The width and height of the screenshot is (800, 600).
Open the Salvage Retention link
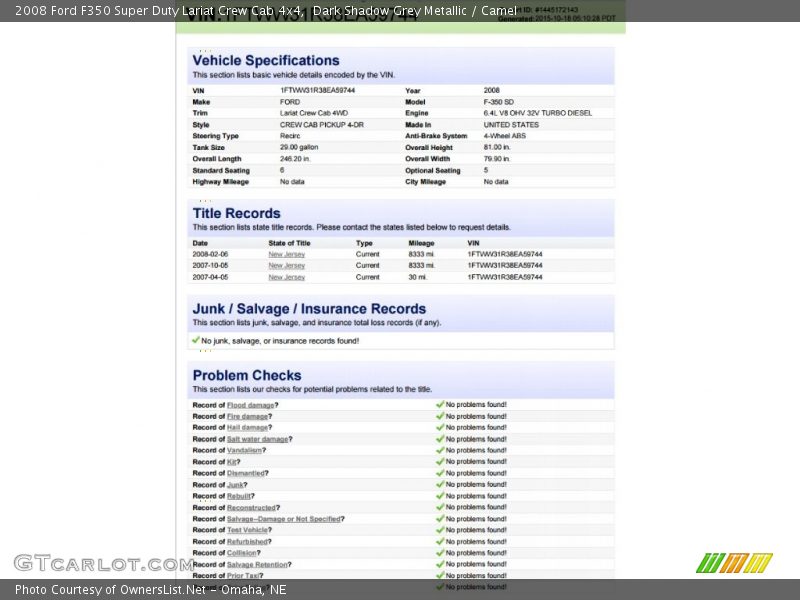coord(258,565)
